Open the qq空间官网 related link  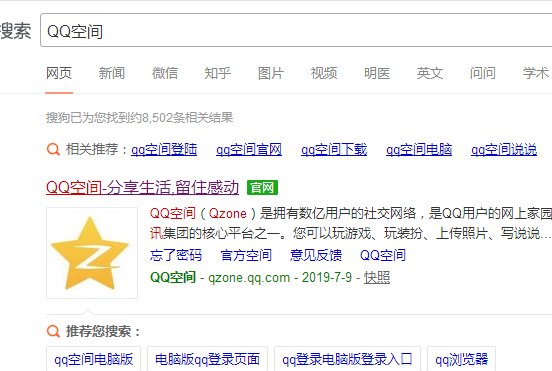tap(249, 150)
